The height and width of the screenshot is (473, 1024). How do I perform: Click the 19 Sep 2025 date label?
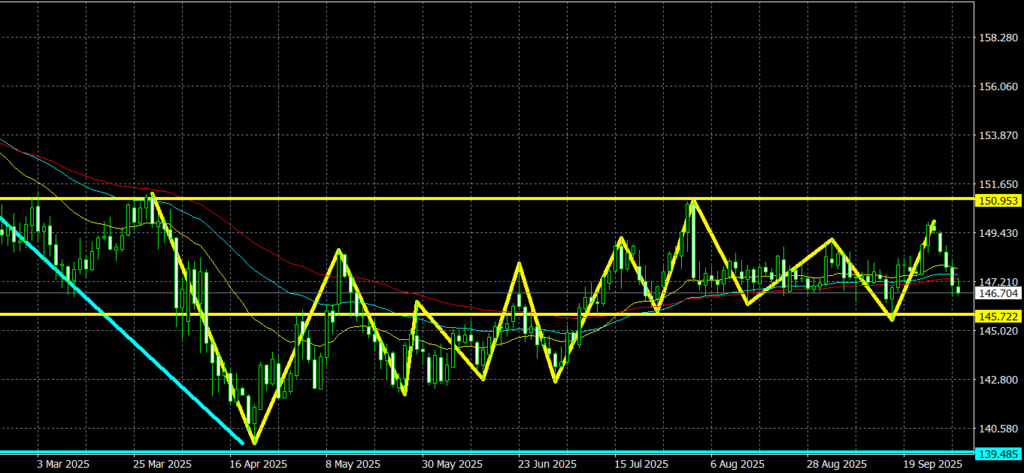[933, 465]
